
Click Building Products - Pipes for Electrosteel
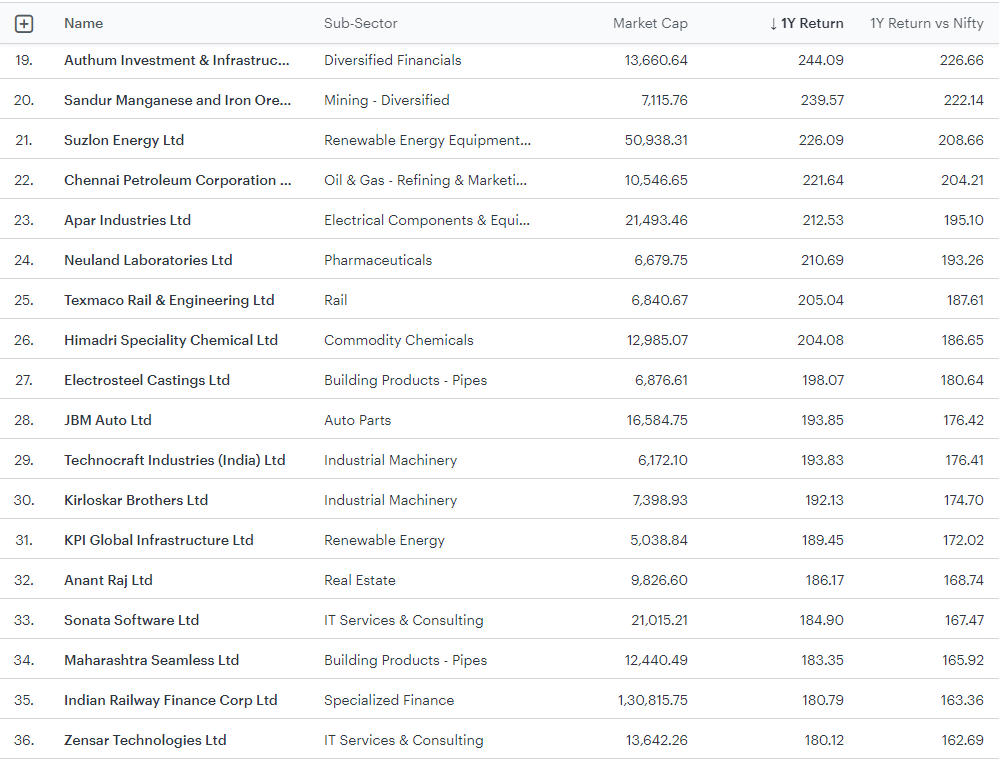click(405, 380)
